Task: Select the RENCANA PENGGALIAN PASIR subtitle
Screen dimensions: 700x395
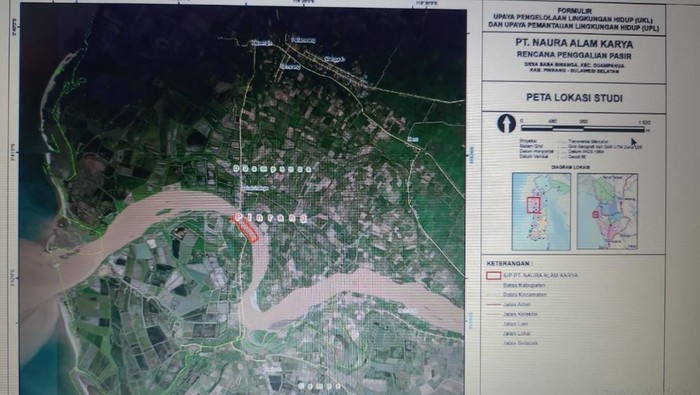Action: [x=574, y=55]
